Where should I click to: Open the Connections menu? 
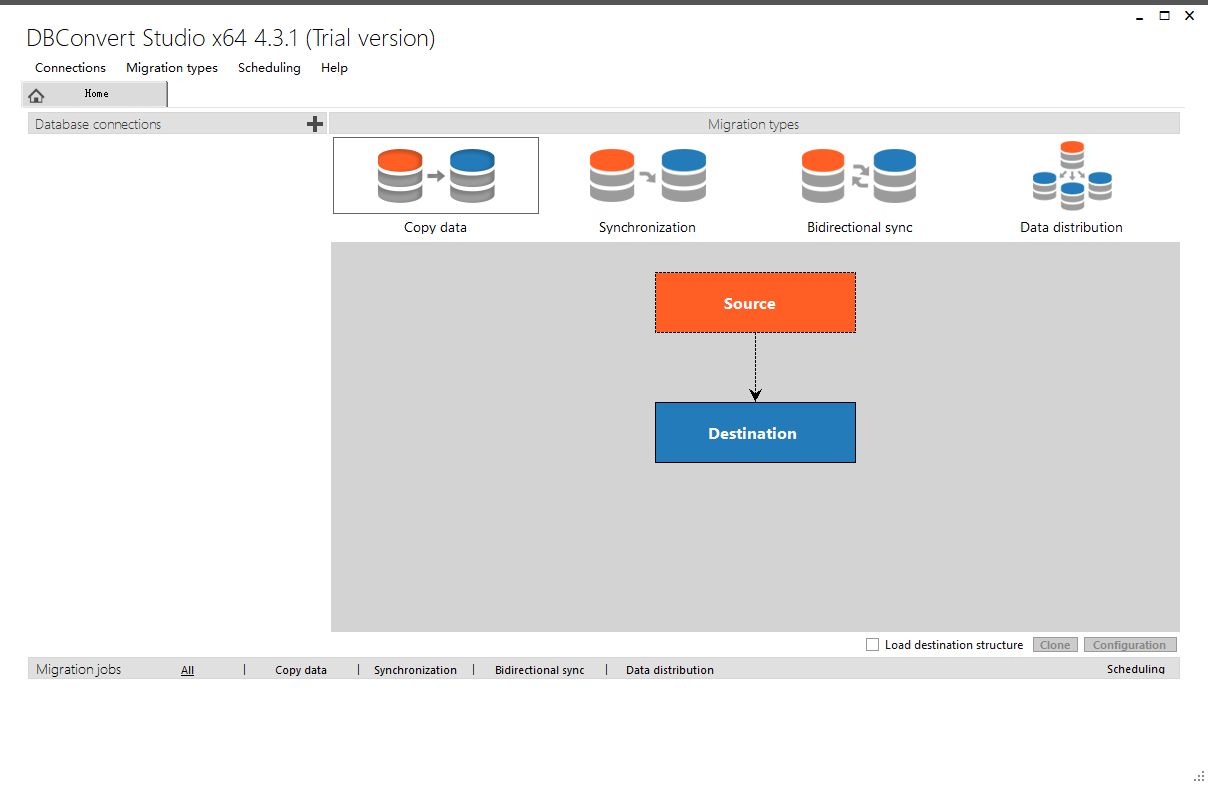click(x=70, y=68)
